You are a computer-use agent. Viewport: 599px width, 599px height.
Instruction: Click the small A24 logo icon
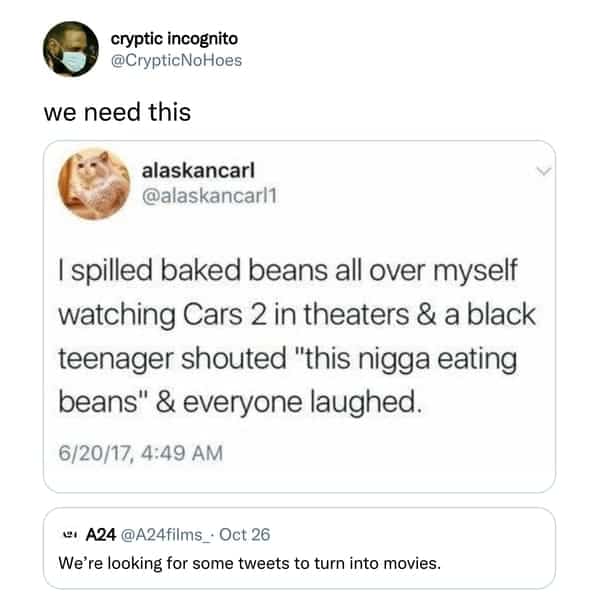tap(68, 534)
